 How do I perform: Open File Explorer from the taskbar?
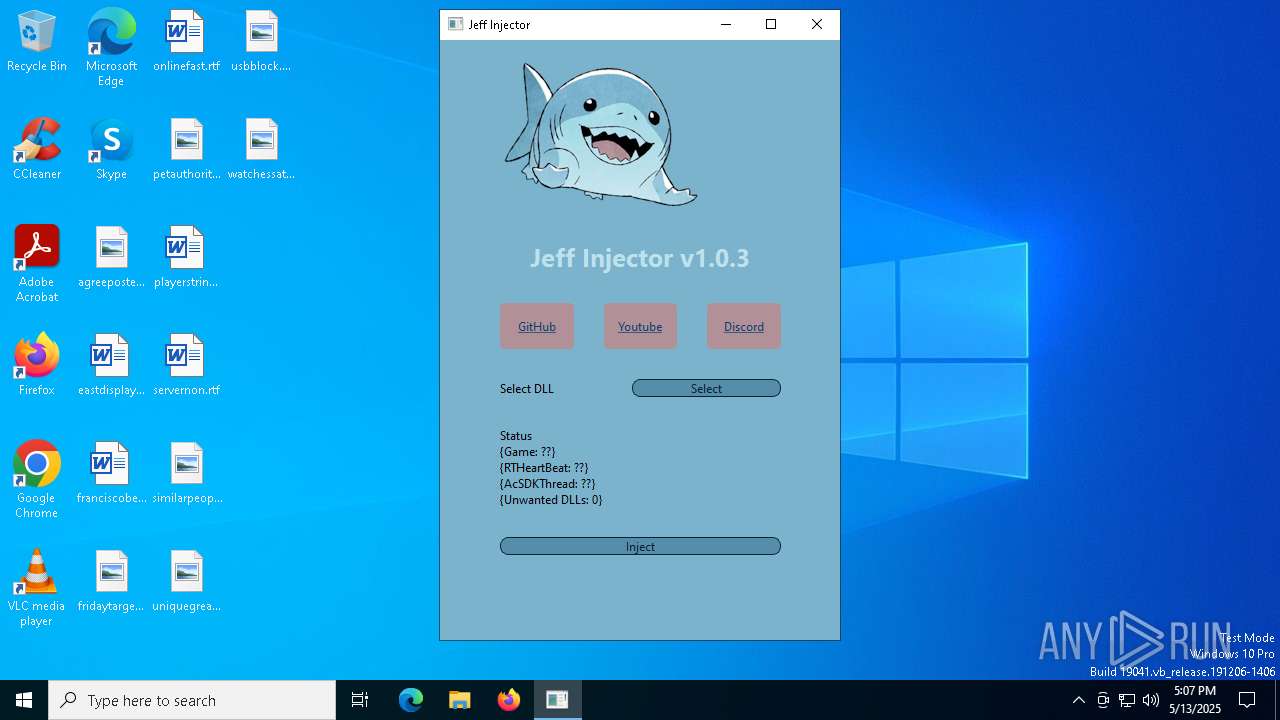click(x=460, y=700)
